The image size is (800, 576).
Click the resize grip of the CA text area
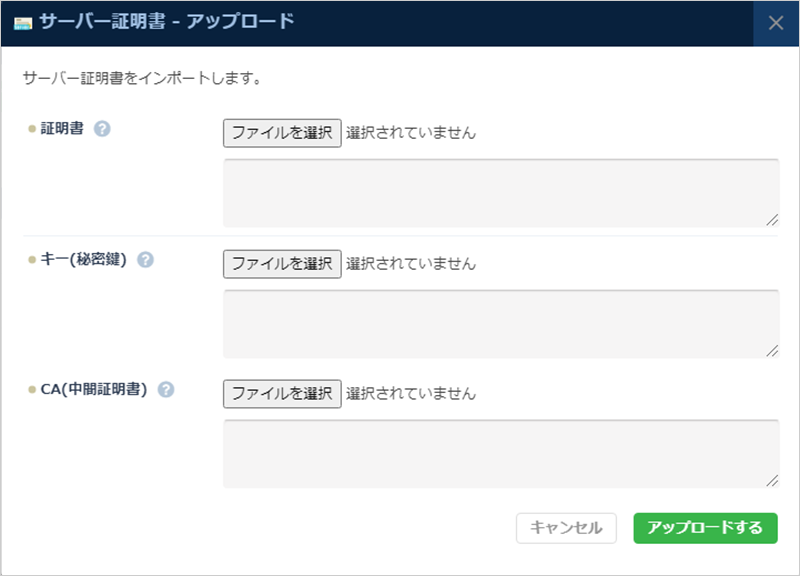pos(773,479)
